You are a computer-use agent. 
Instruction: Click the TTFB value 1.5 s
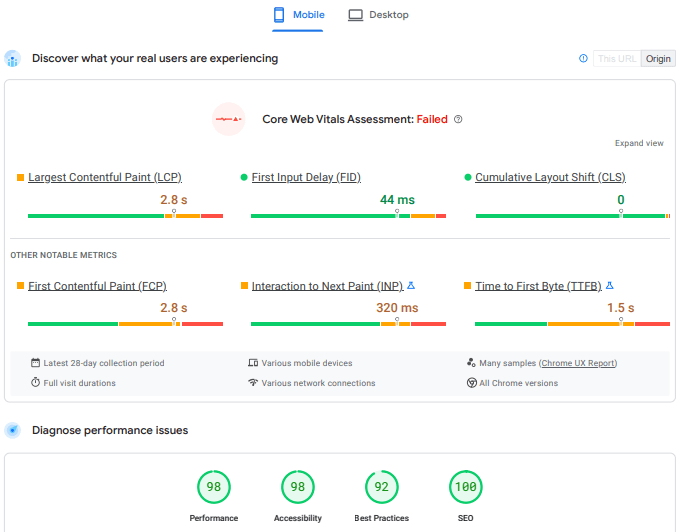point(620,308)
